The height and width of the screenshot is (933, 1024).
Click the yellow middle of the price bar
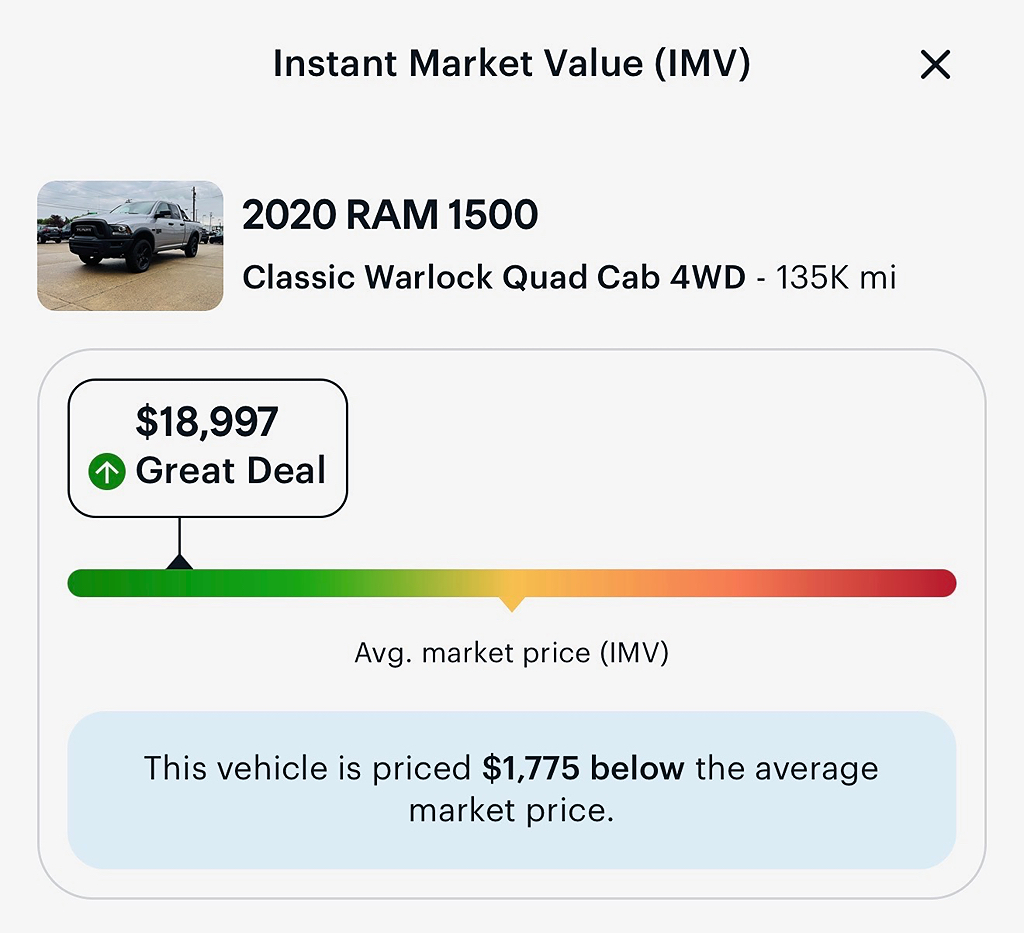click(512, 583)
